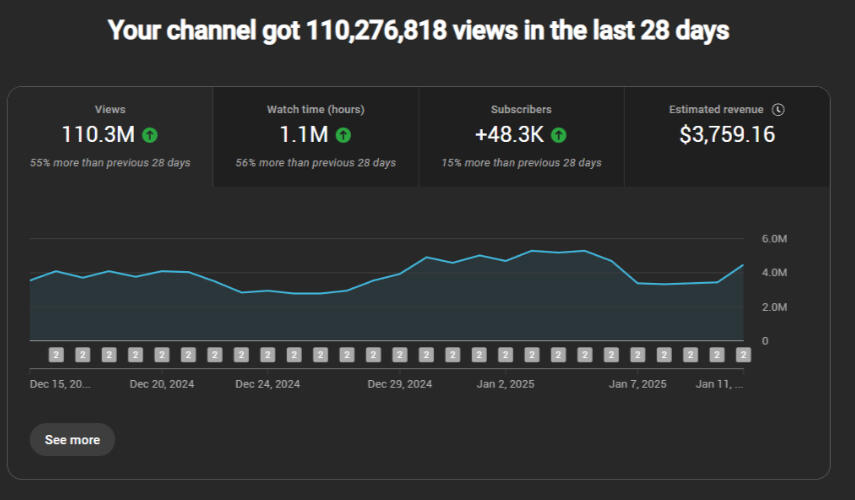The image size is (855, 500).
Task: Open the rightmost video marker on the timeline
Action: pos(743,355)
